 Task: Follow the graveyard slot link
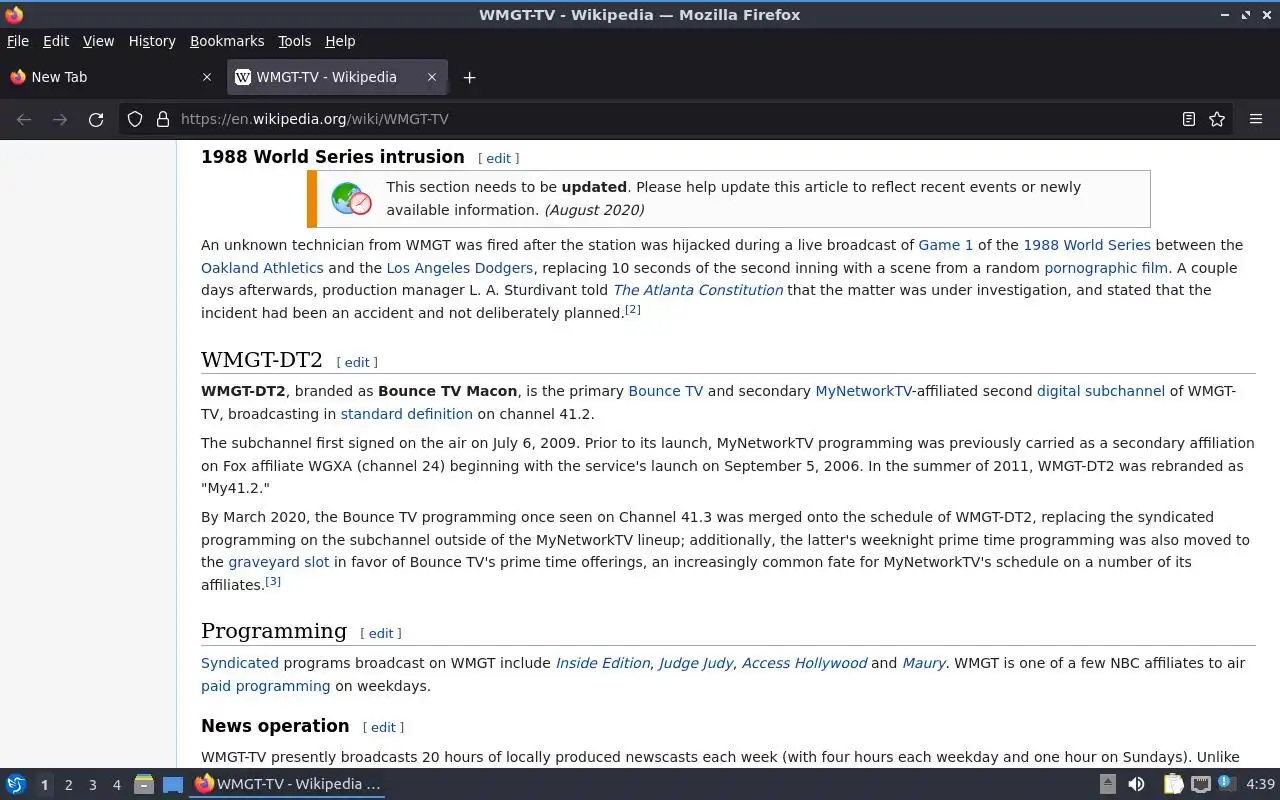pos(279,562)
